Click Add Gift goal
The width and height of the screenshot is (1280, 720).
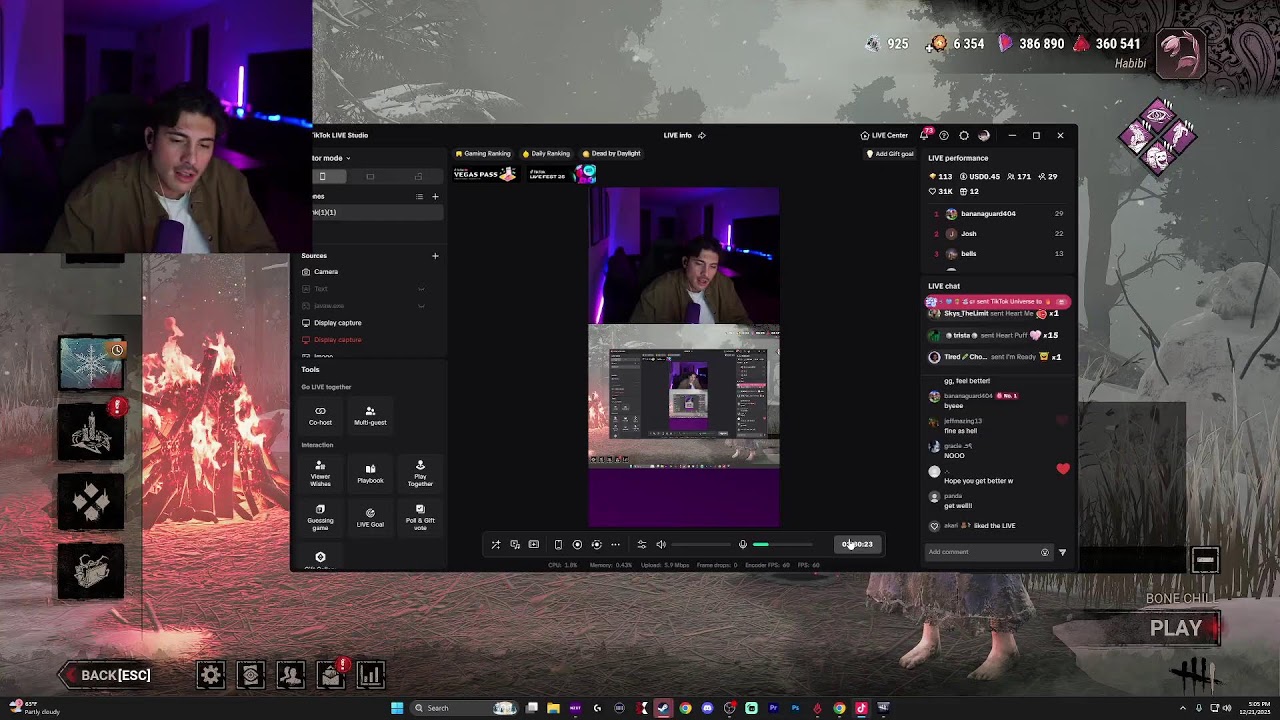click(890, 154)
